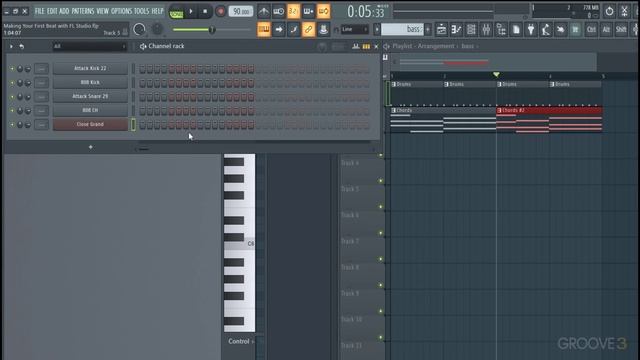The image size is (640, 360).
Task: Select the Close Grand channel
Action: pyautogui.click(x=90, y=124)
